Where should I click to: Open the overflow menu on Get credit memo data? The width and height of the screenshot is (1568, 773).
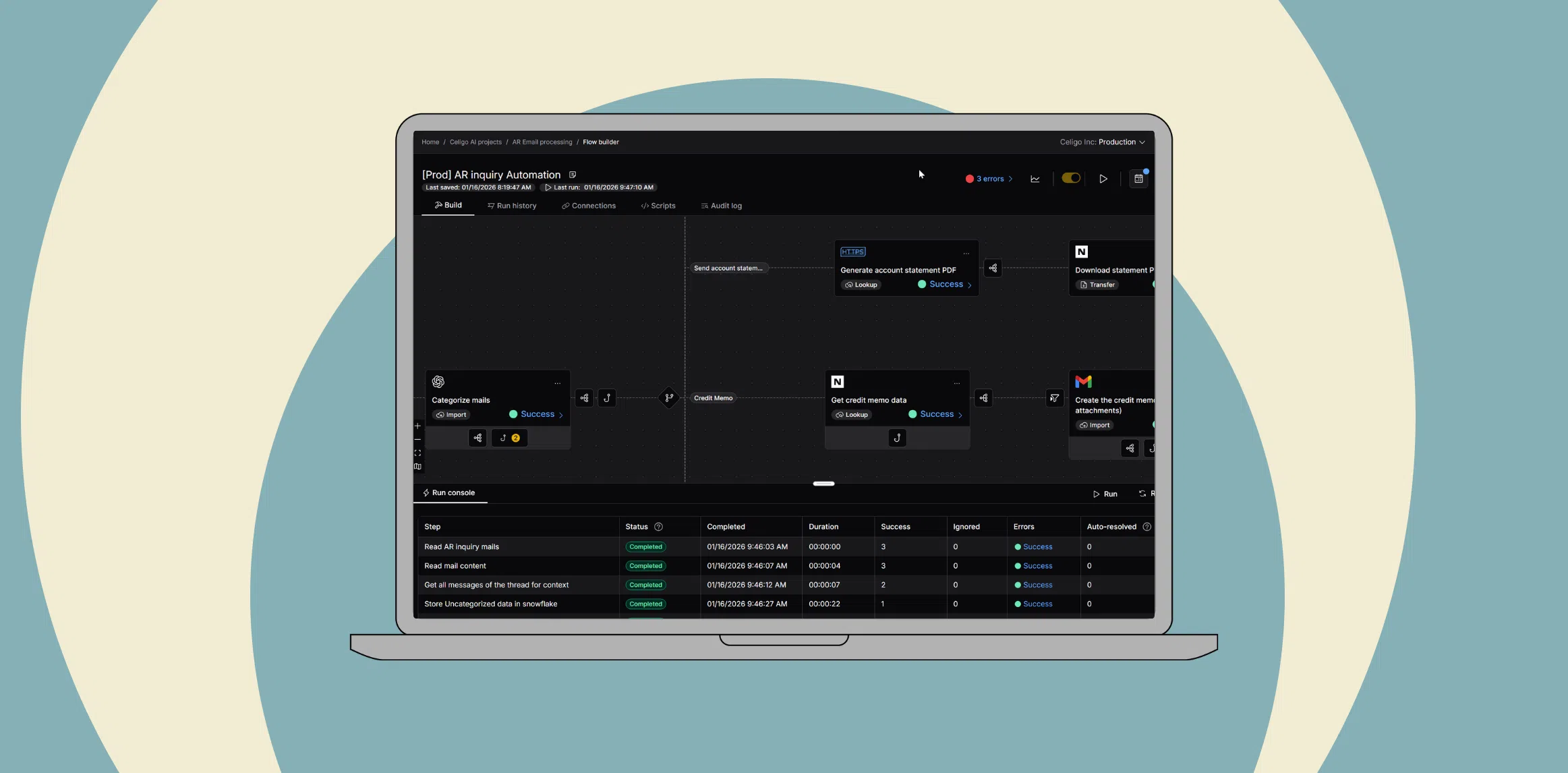(x=957, y=382)
